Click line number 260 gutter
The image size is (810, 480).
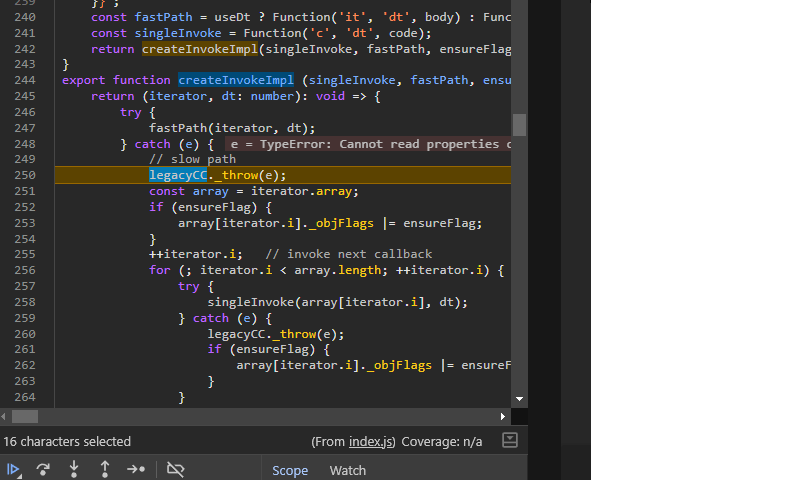pyautogui.click(x=25, y=334)
